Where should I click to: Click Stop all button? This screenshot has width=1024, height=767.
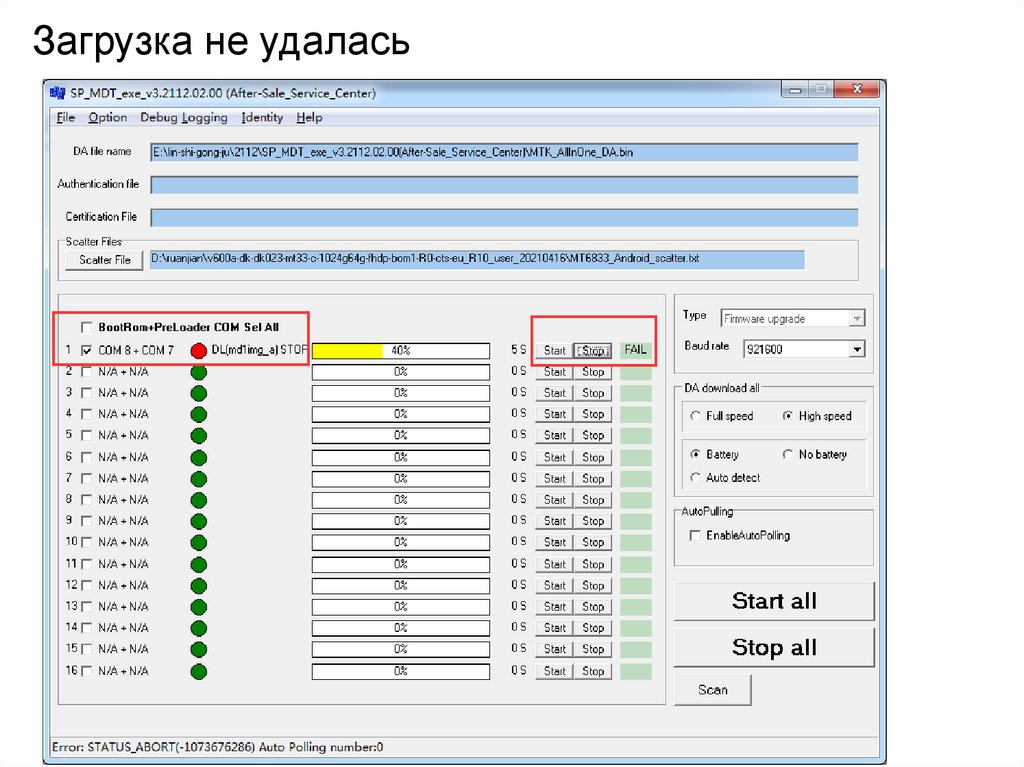774,647
